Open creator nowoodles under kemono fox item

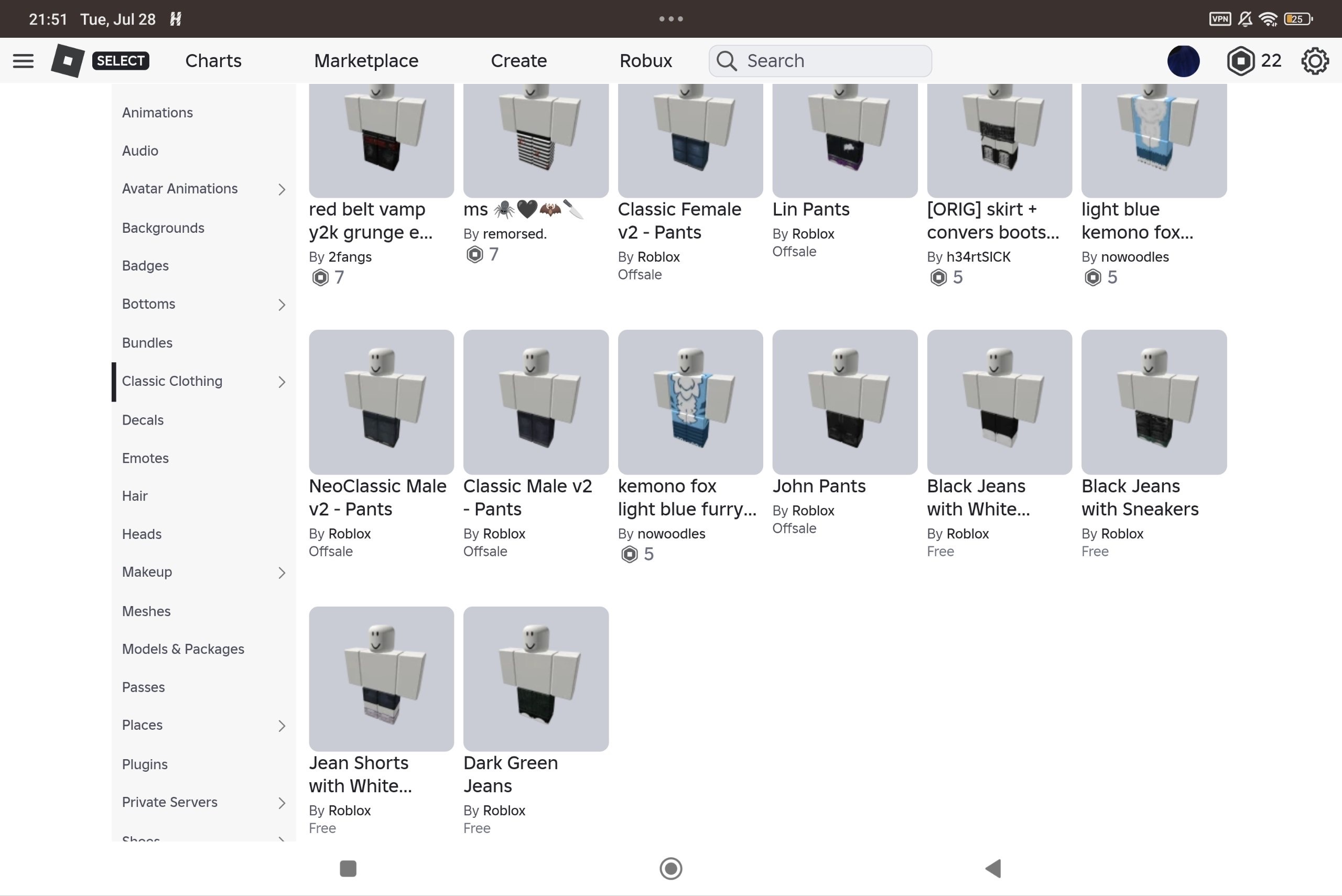point(672,534)
